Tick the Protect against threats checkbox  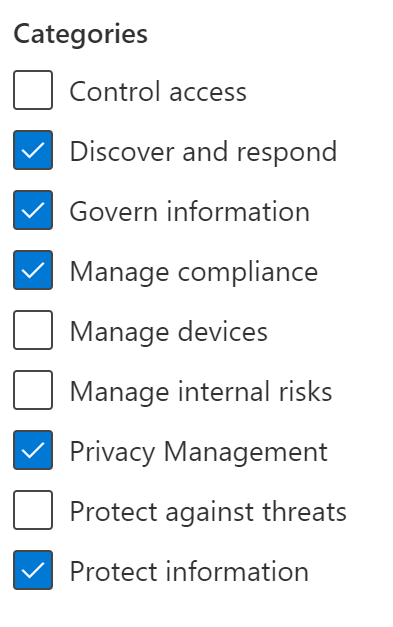[33, 510]
